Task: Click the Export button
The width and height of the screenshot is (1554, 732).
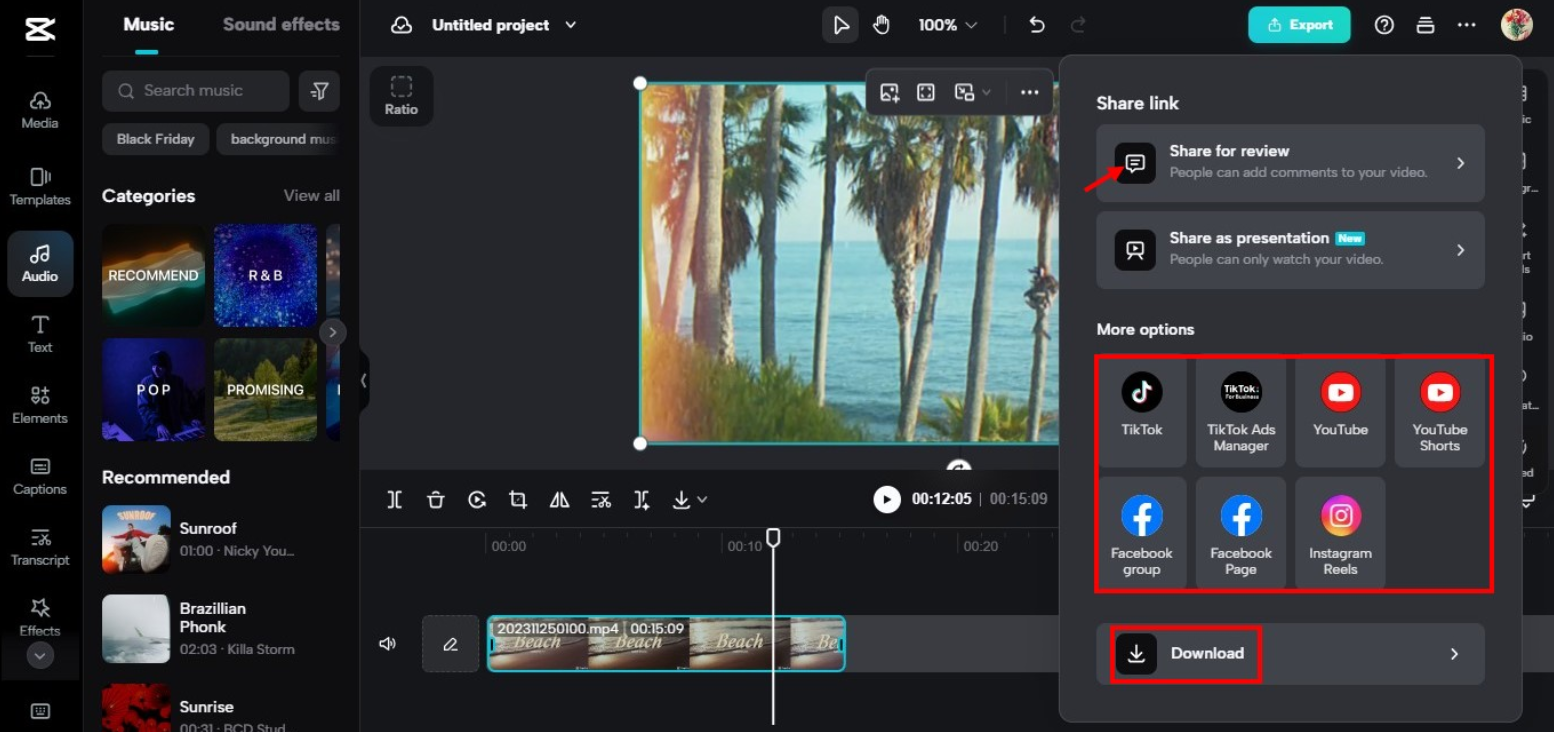Action: [1299, 24]
